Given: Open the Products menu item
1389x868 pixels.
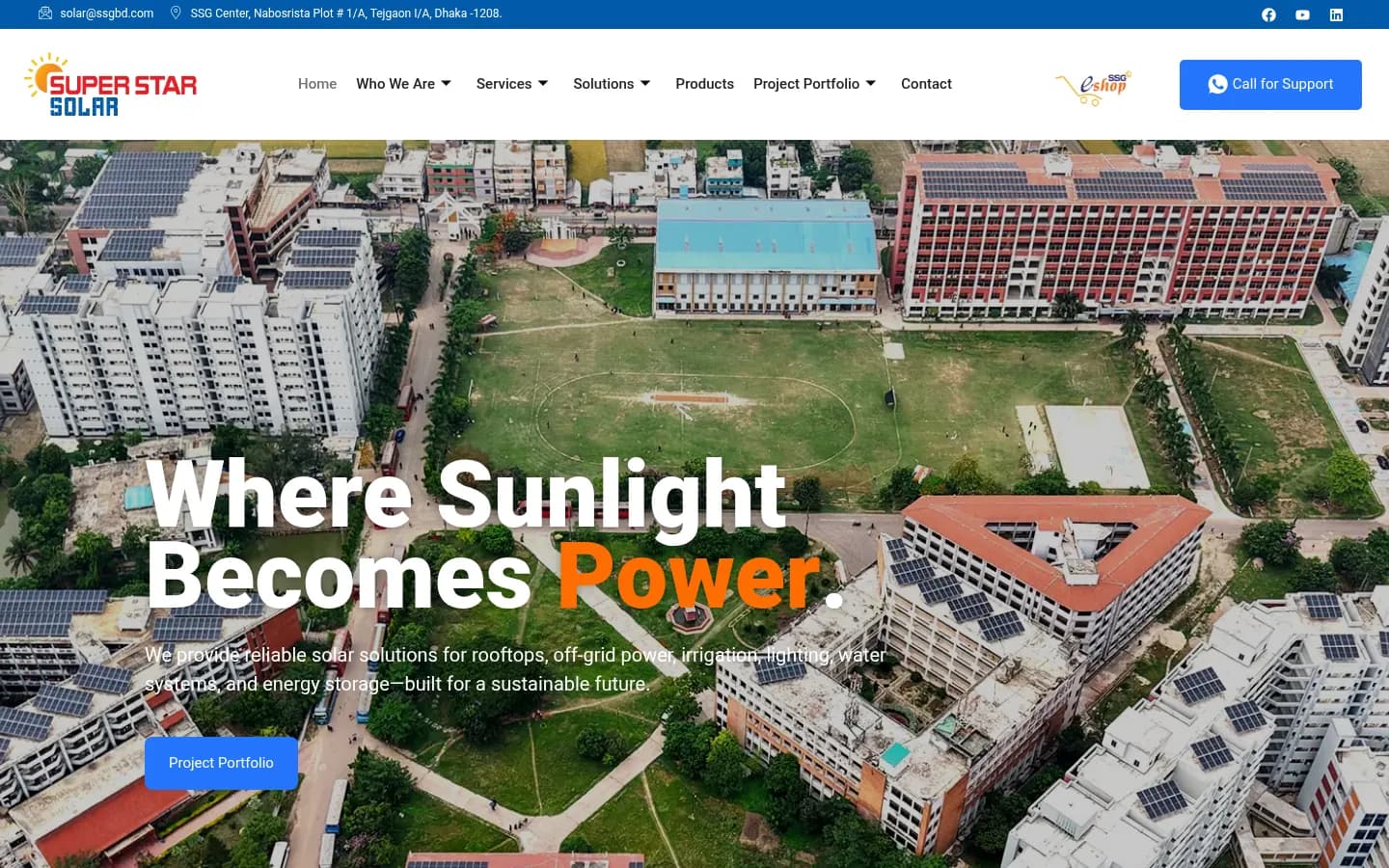Looking at the screenshot, I should pos(704,84).
